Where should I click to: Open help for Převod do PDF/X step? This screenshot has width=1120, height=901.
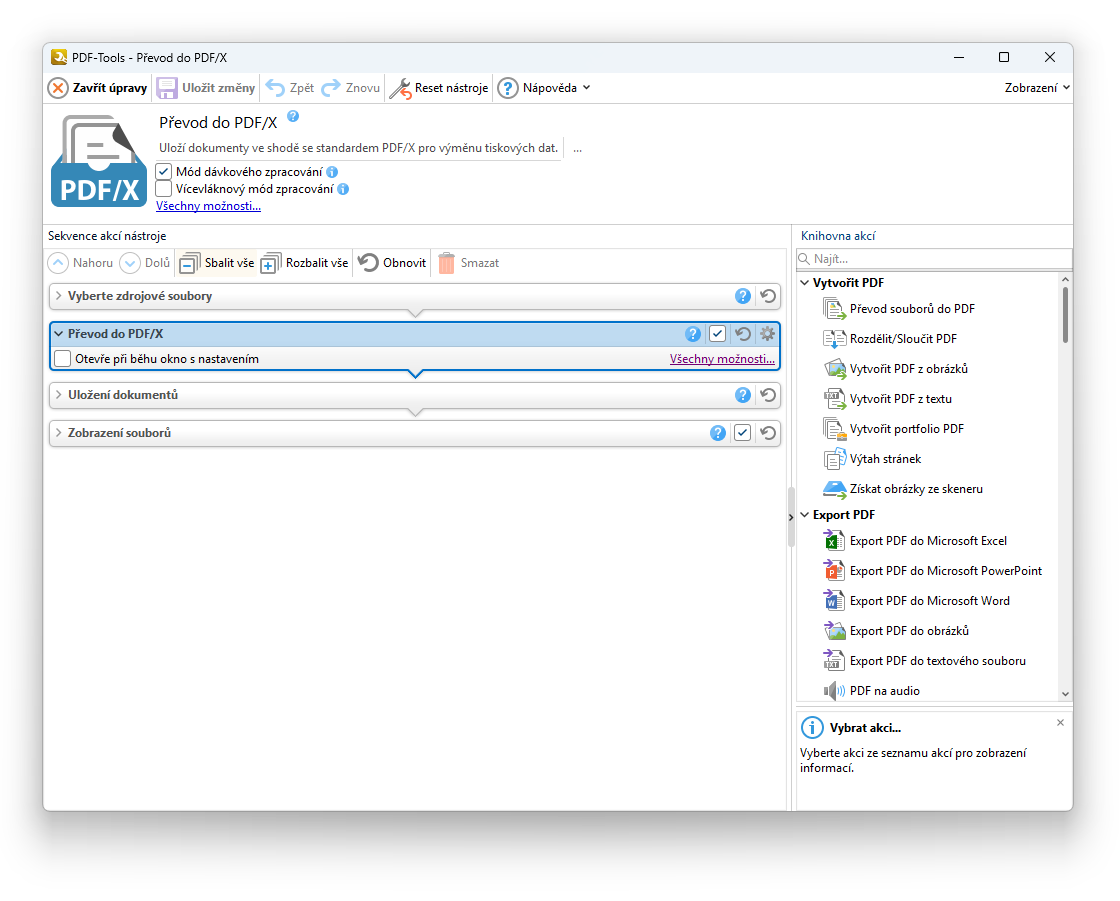[x=693, y=334]
